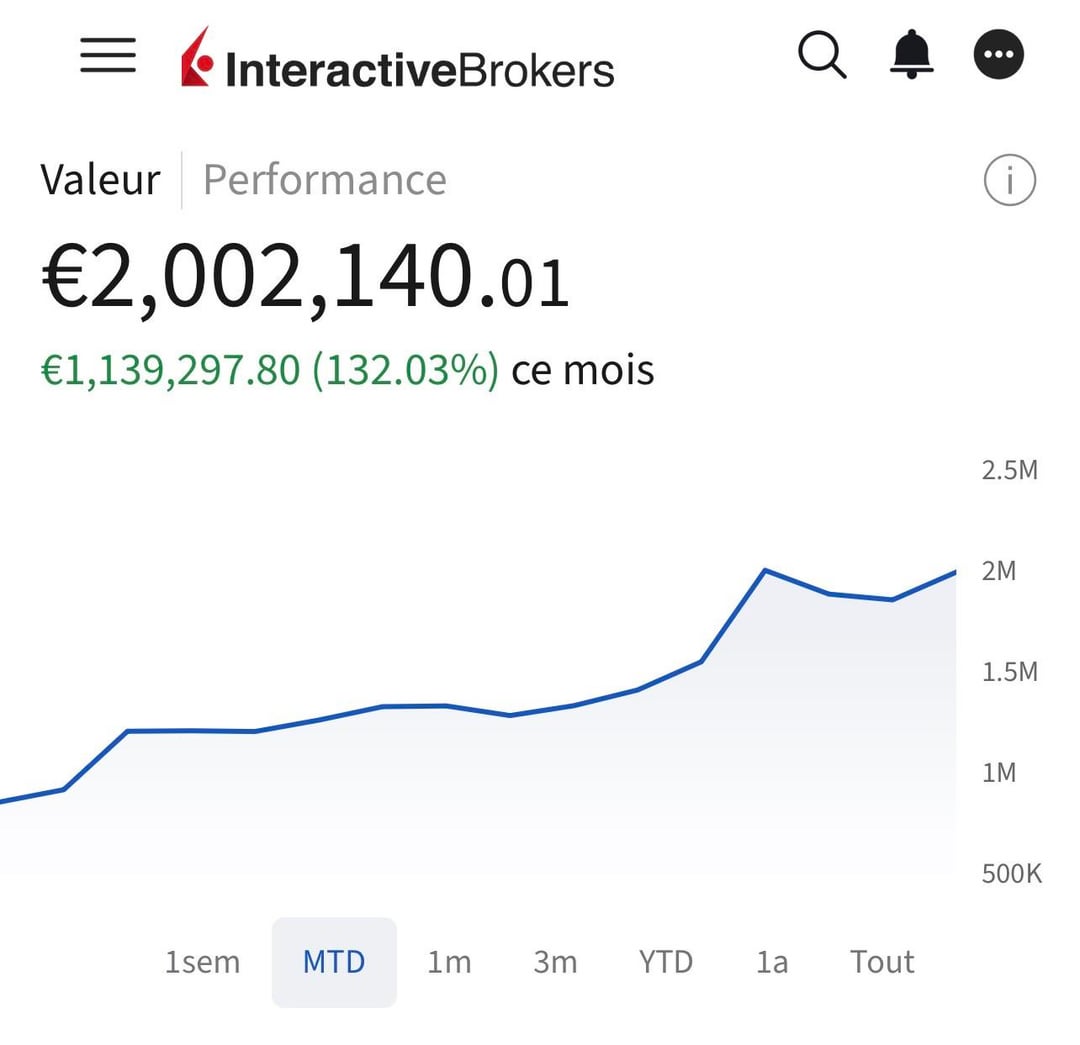The image size is (1080, 1045).
Task: Open the hamburger navigation menu
Action: click(x=108, y=55)
